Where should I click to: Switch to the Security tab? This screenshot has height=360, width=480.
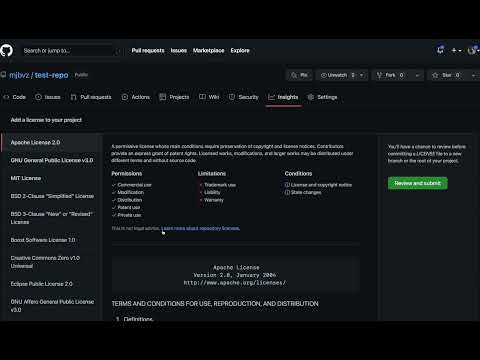(244, 97)
